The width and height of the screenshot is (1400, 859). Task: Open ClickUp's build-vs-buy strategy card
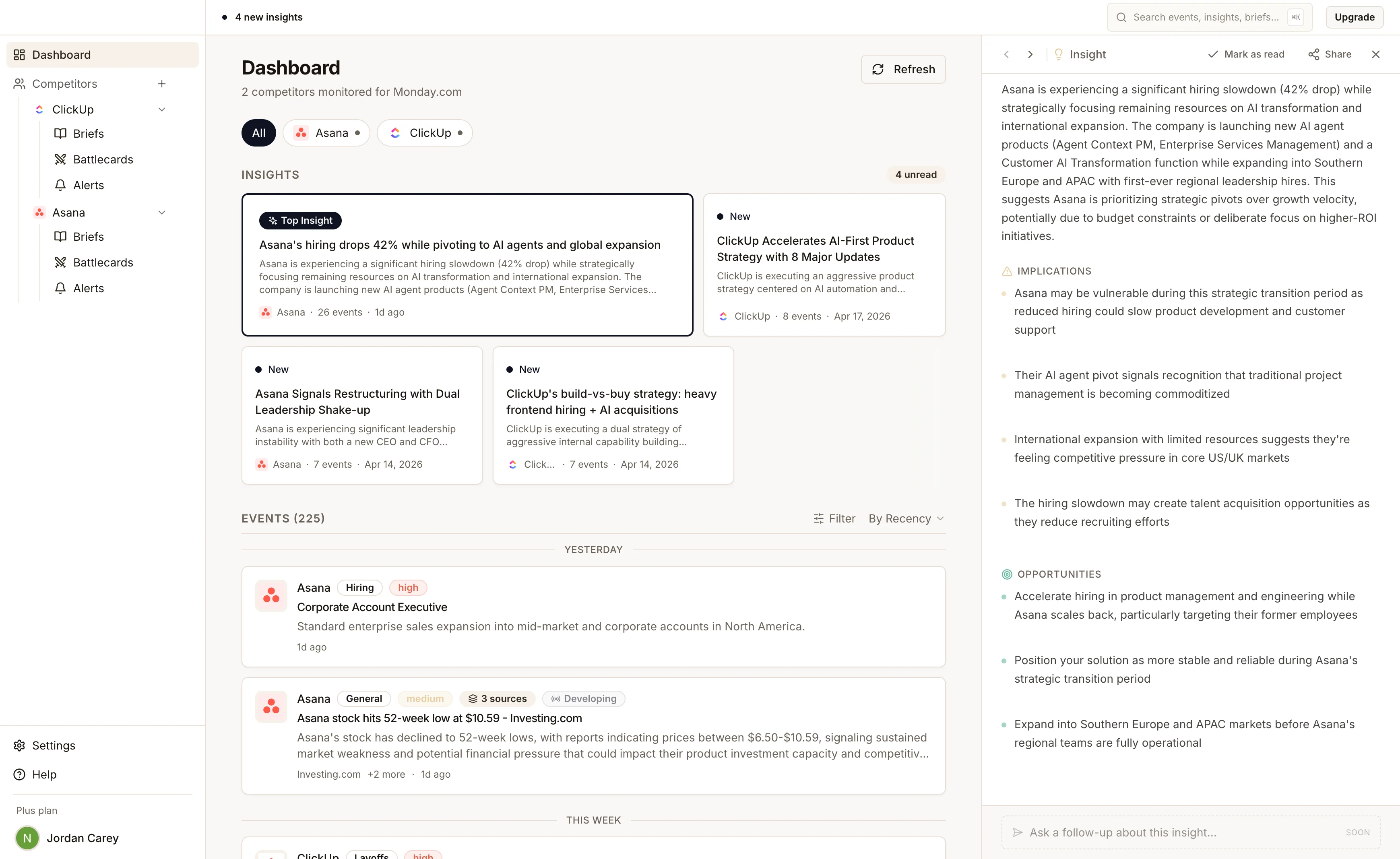point(613,415)
